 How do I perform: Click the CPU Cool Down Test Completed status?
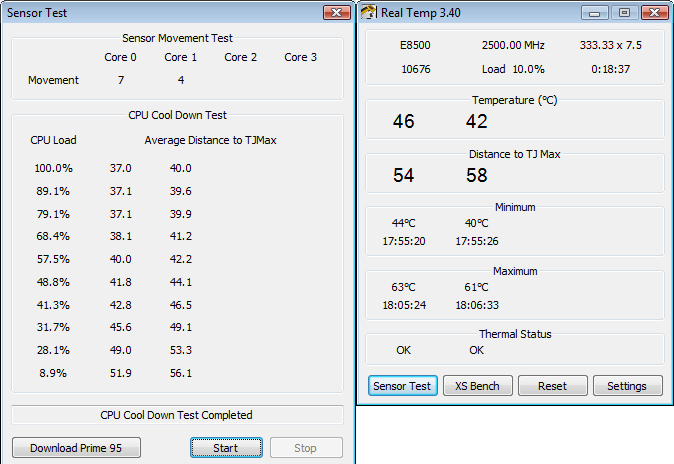tap(177, 415)
